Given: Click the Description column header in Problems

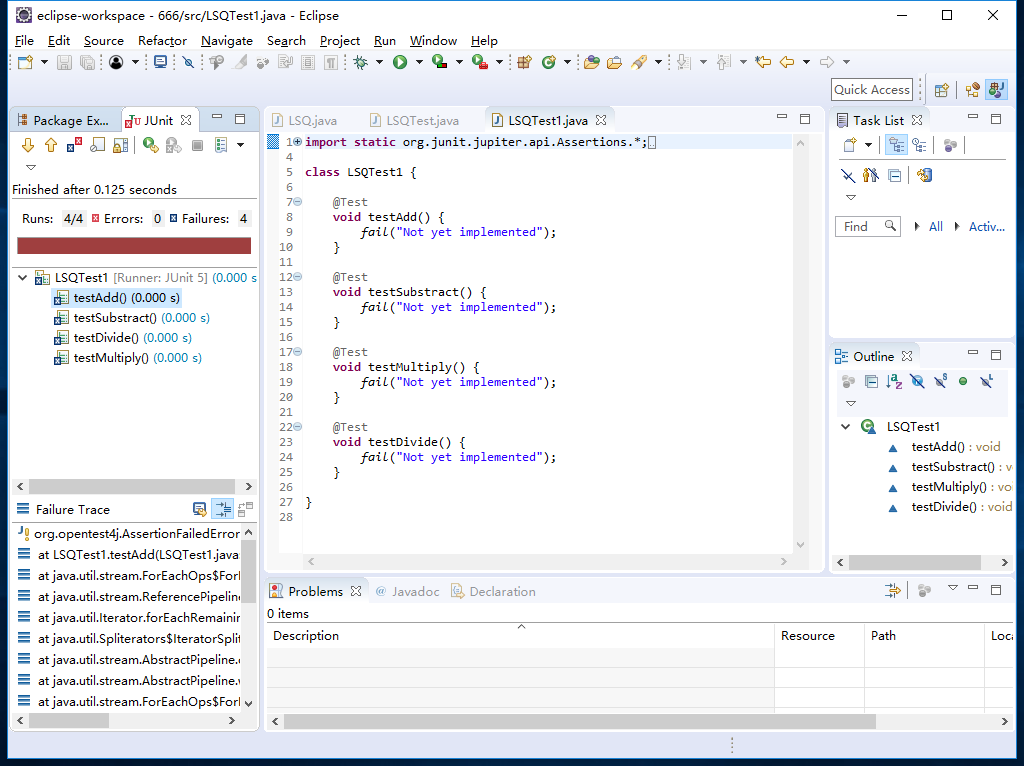Looking at the screenshot, I should 520,636.
